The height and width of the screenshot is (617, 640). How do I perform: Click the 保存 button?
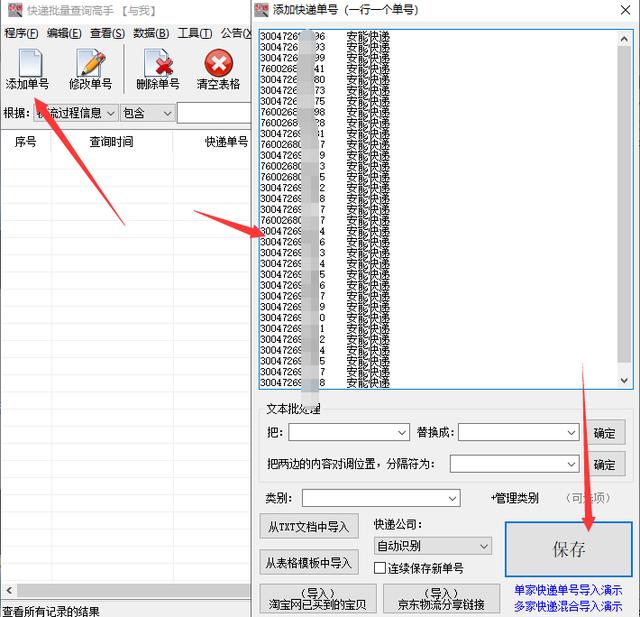tap(569, 549)
